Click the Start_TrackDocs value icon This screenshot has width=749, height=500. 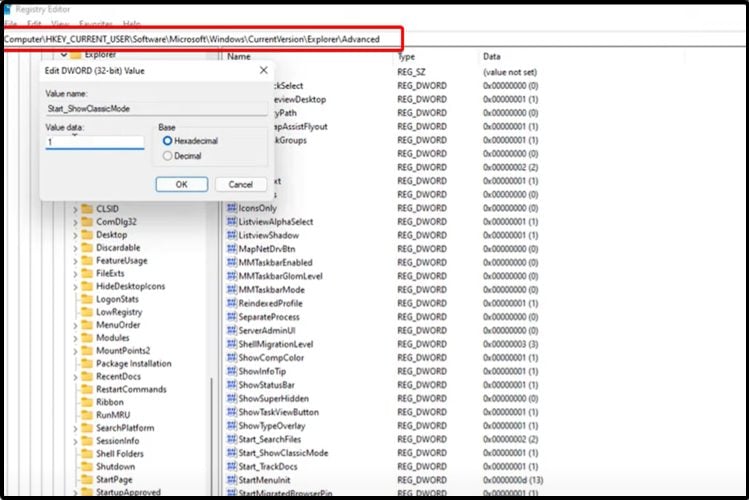[x=232, y=467]
